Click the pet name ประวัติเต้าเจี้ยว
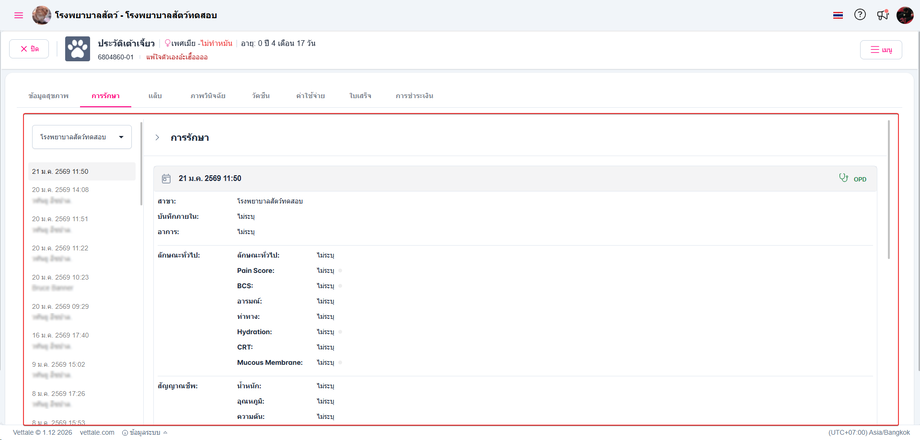Screen dimensions: 920x440 click(x=126, y=43)
